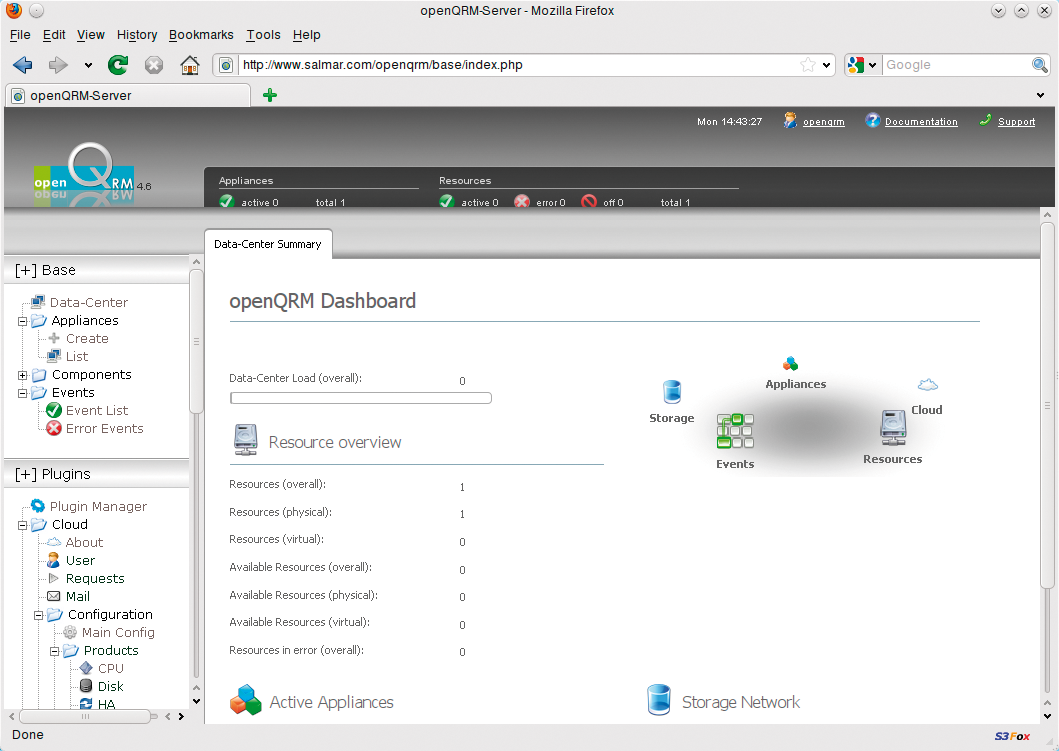Click the main page vertical scrollbar

[x=1048, y=405]
